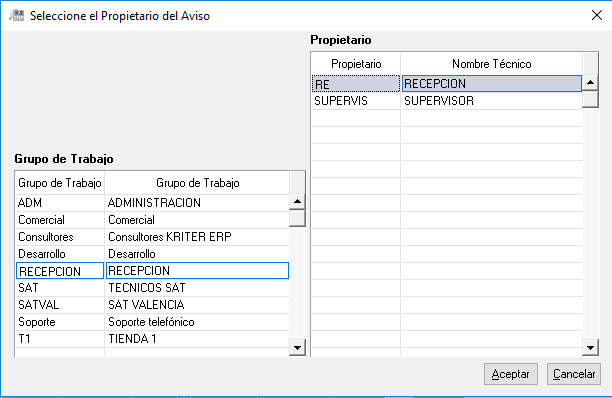Click Propietario list scroll-down arrow
The image size is (612, 398).
pos(590,348)
